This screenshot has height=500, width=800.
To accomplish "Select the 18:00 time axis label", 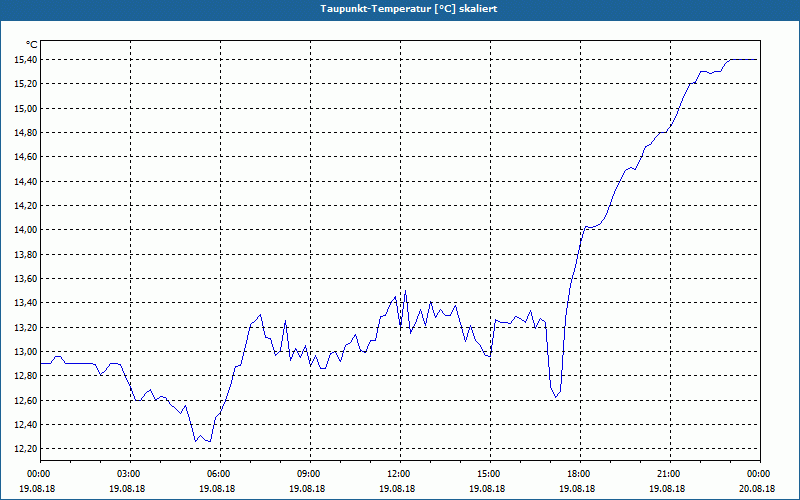I will (x=581, y=474).
